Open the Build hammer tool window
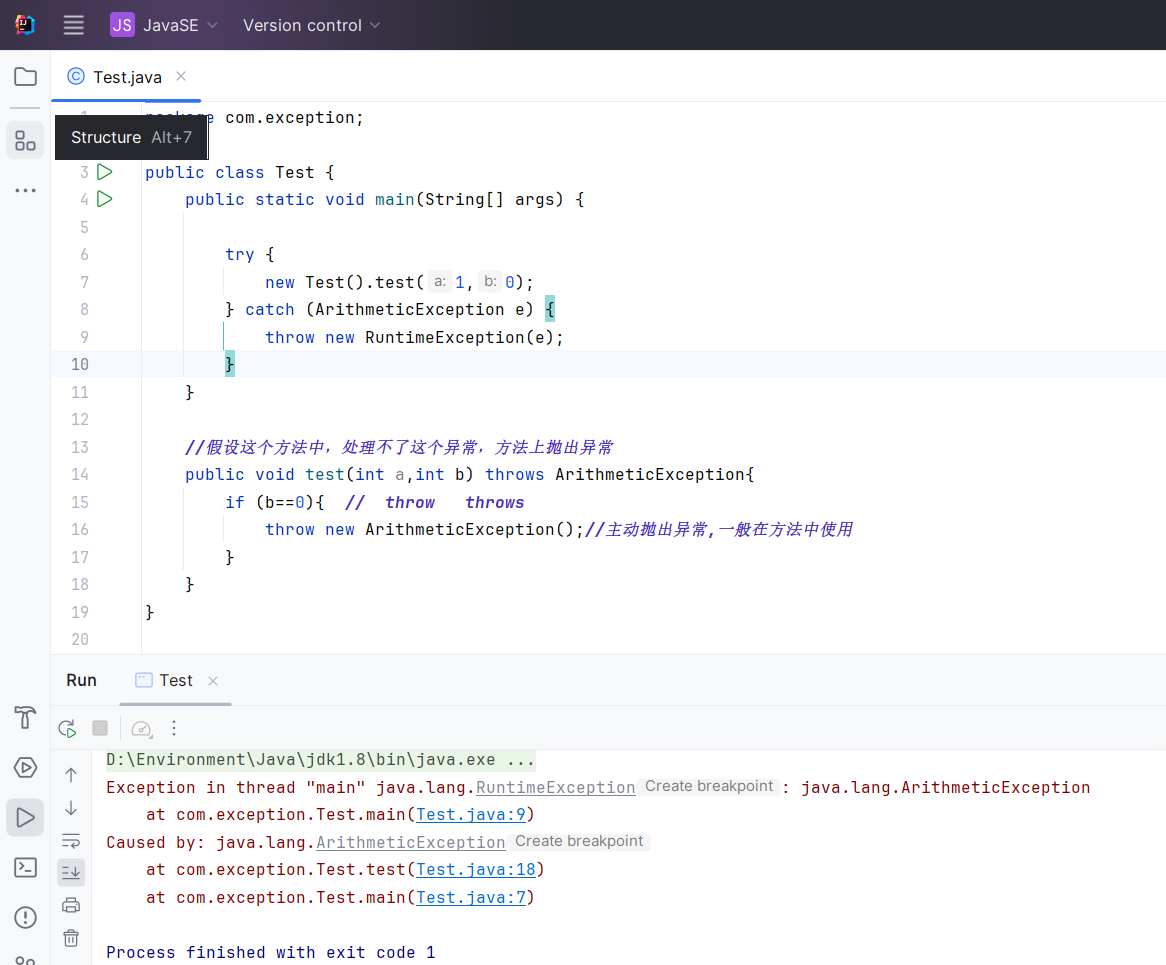 click(x=25, y=717)
